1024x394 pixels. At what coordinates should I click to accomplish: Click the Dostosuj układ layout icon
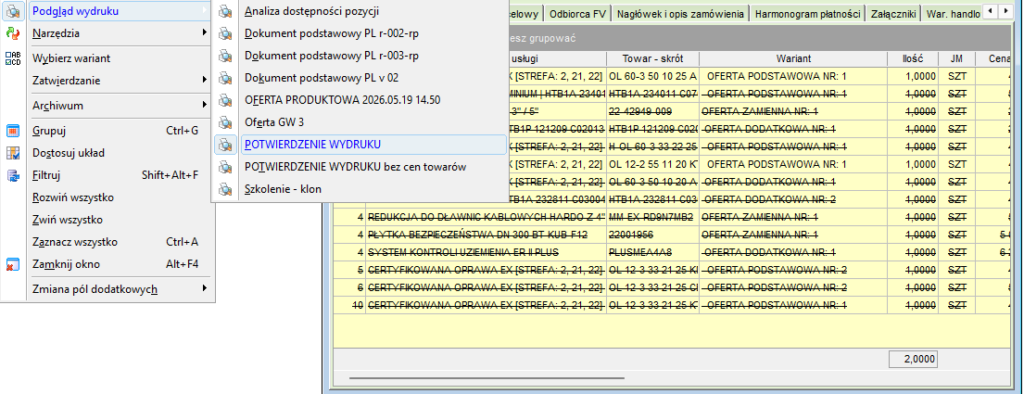12,153
